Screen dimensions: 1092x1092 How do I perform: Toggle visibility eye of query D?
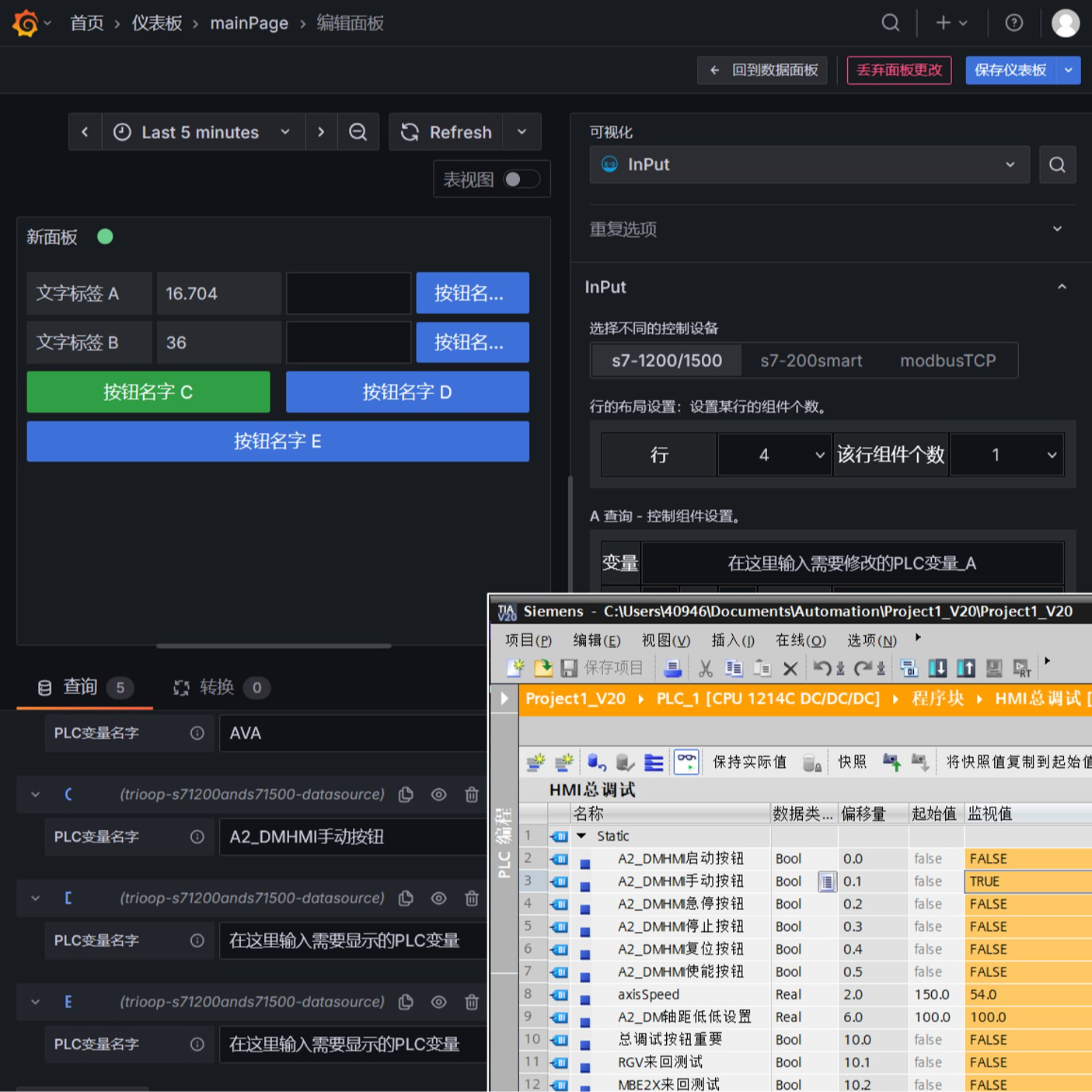click(x=438, y=898)
